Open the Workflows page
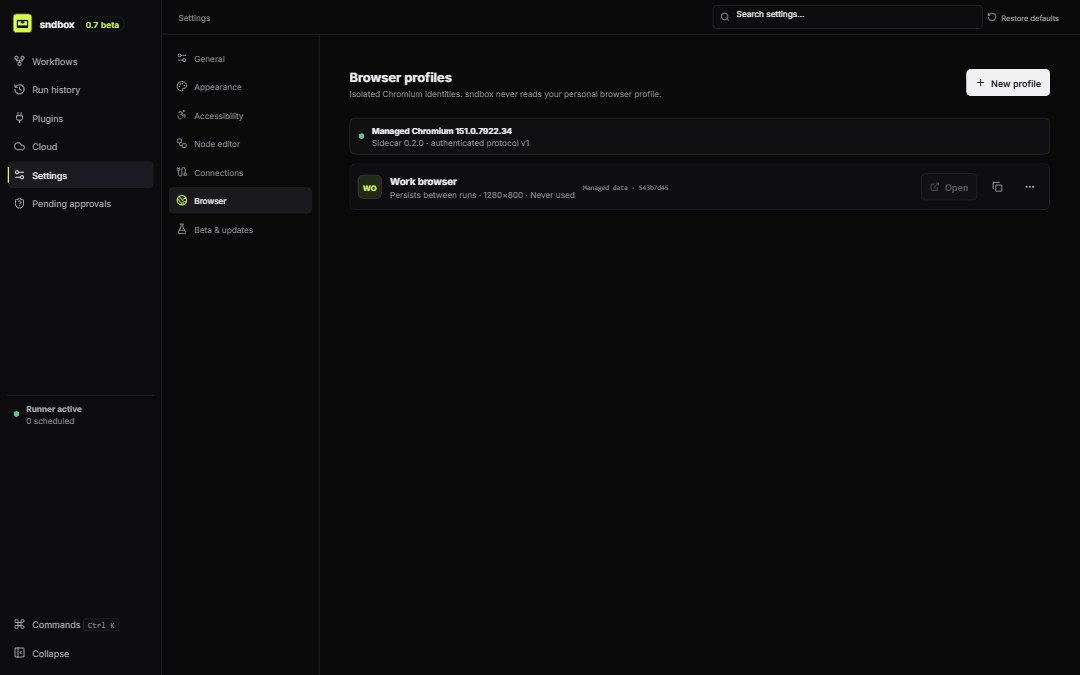Image resolution: width=1080 pixels, height=675 pixels. tap(80, 61)
